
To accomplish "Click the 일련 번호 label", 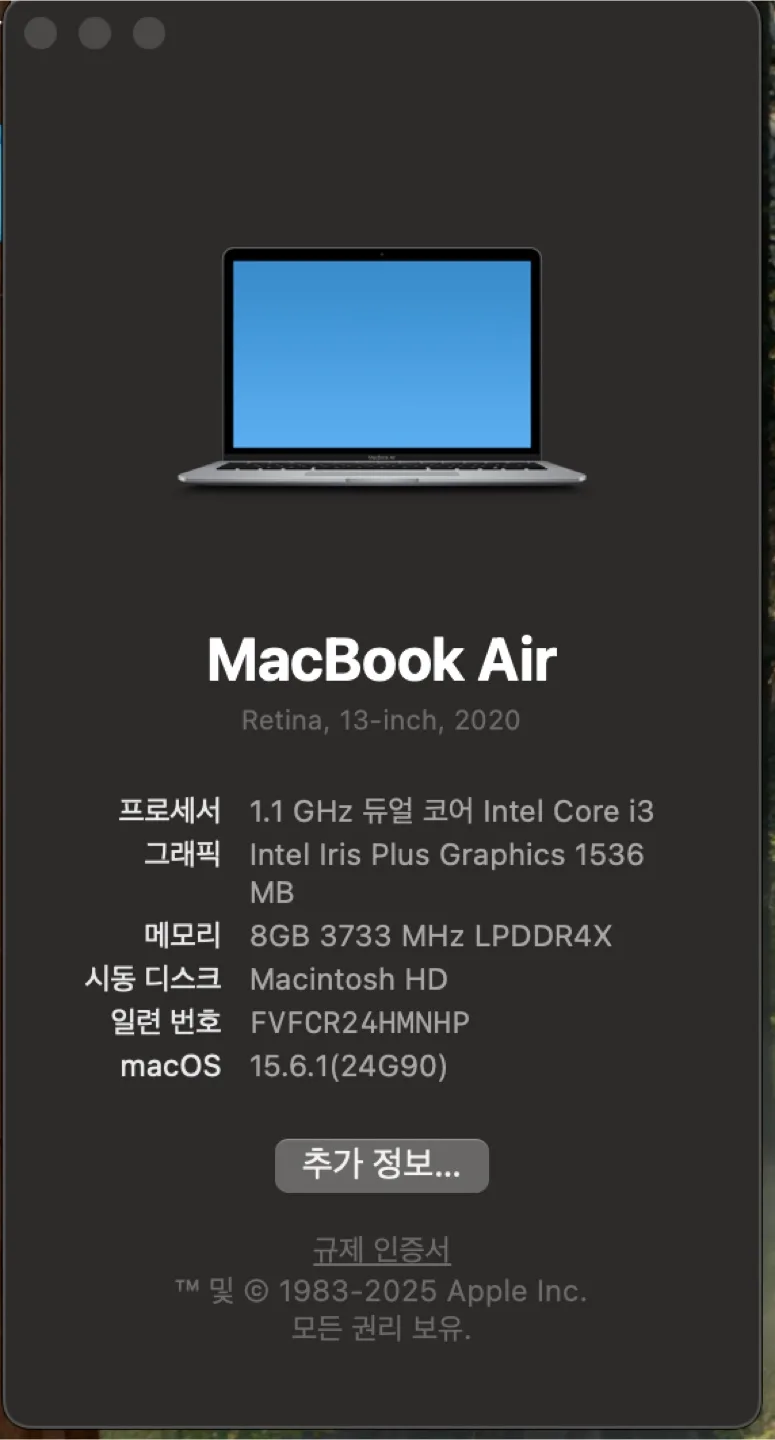I will 165,1022.
